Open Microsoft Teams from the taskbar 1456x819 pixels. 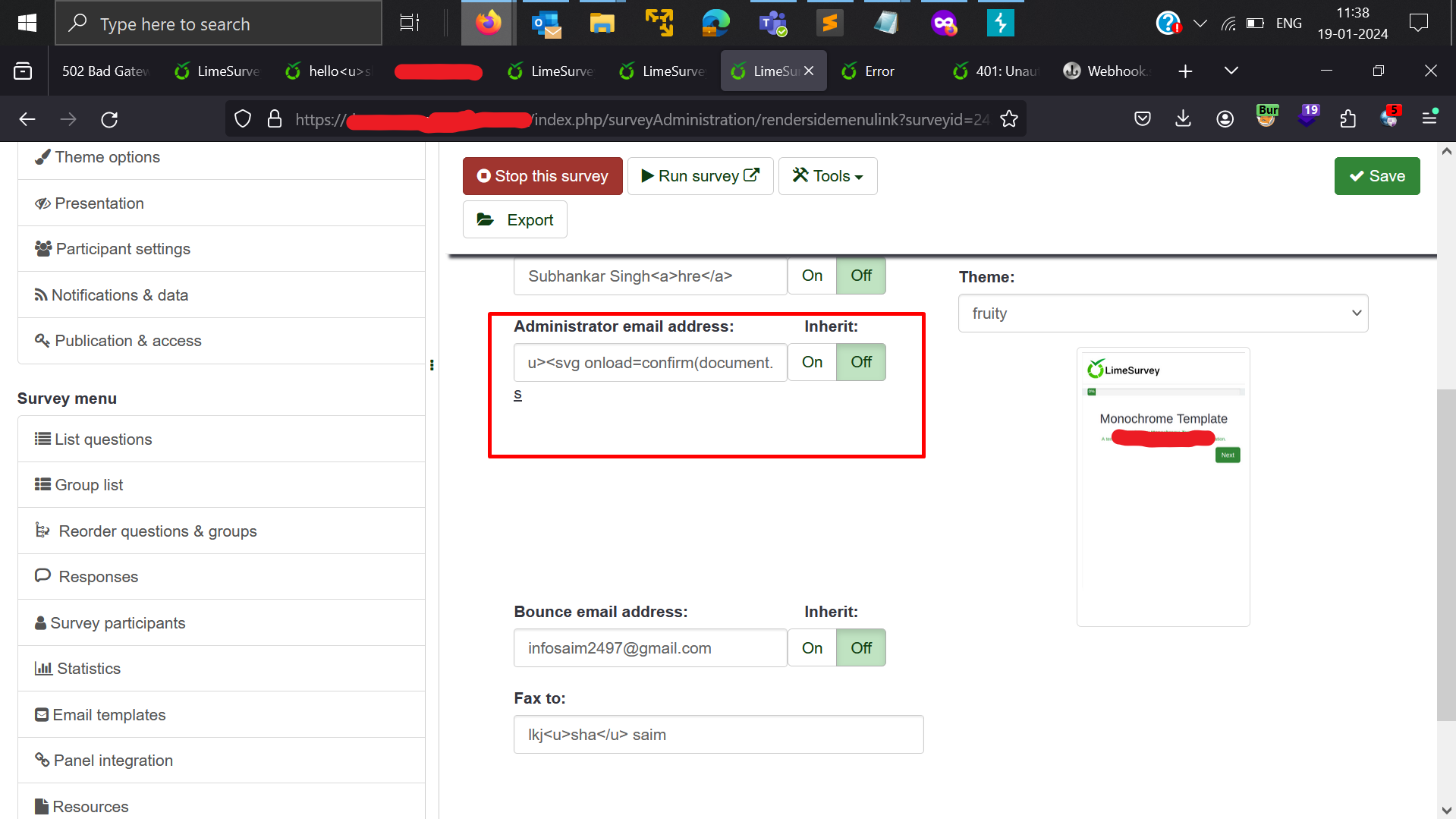773,24
